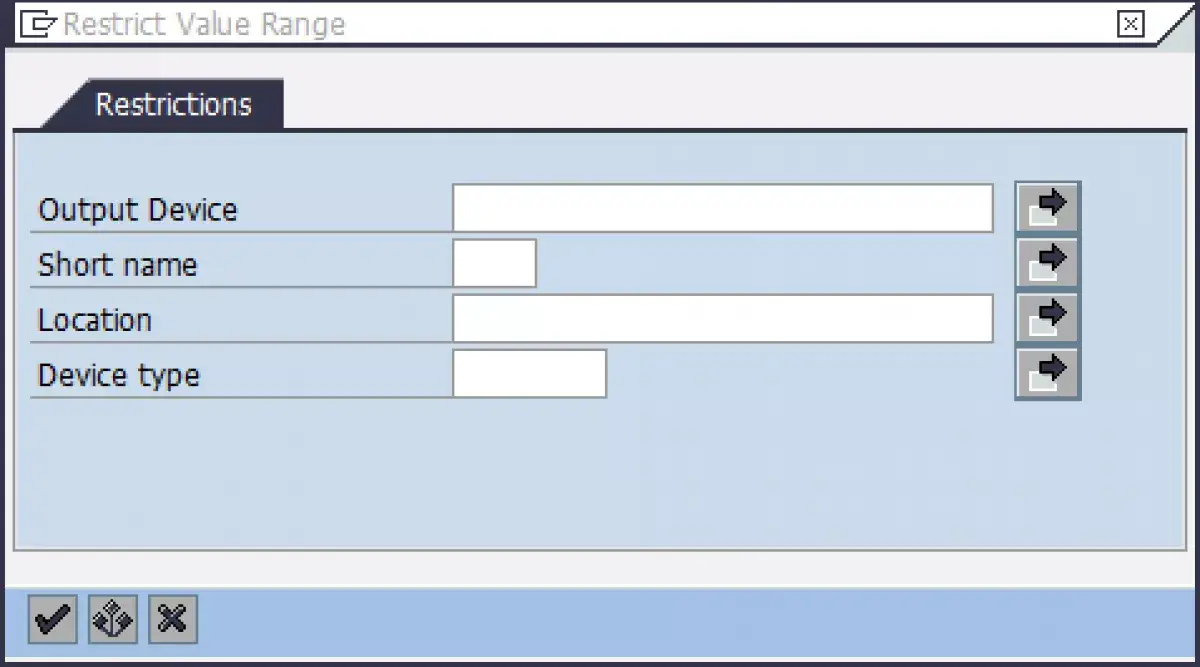Click the Output Device label

[138, 210]
